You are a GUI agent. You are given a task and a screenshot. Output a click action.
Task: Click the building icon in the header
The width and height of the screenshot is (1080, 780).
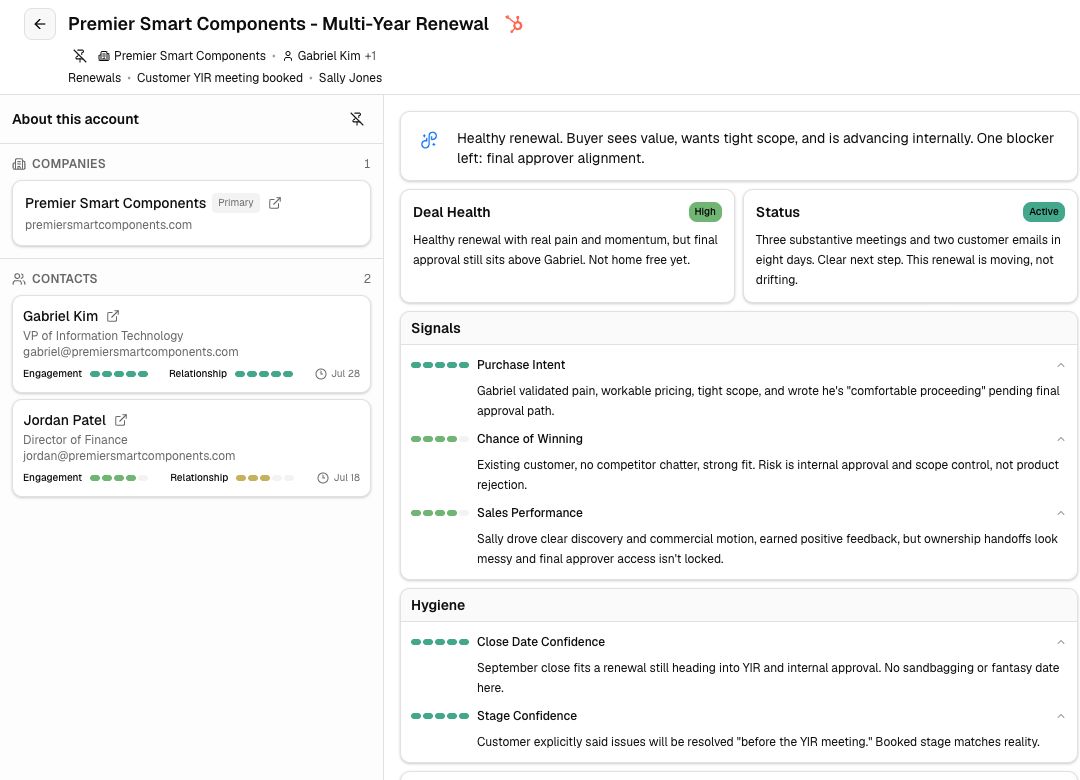tap(104, 56)
